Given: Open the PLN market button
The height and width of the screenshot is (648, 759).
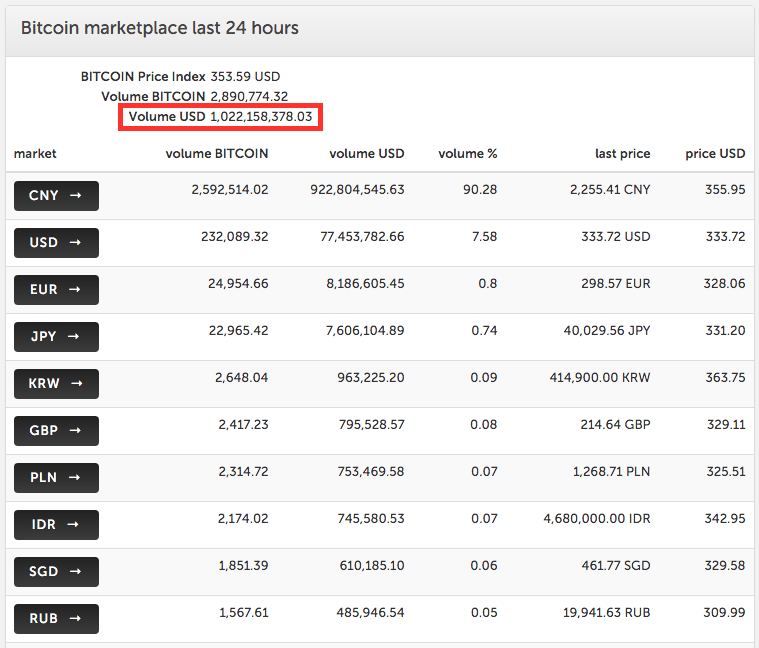Looking at the screenshot, I should click(56, 478).
